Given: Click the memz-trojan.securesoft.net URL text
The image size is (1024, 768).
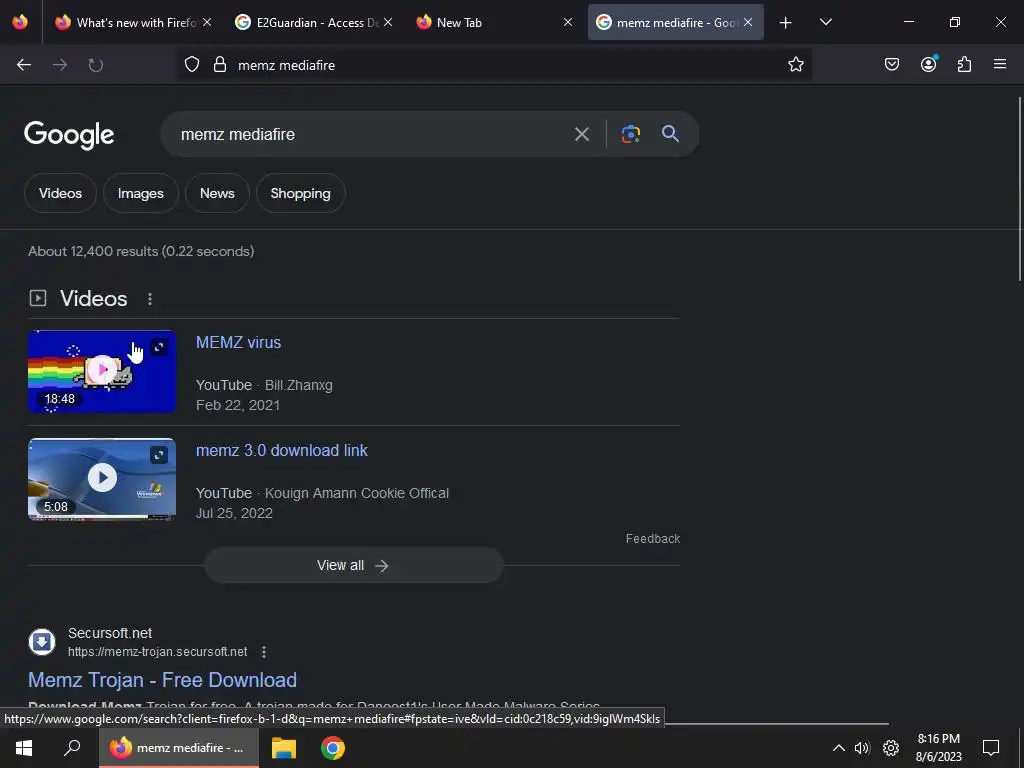Looking at the screenshot, I should pos(157,652).
